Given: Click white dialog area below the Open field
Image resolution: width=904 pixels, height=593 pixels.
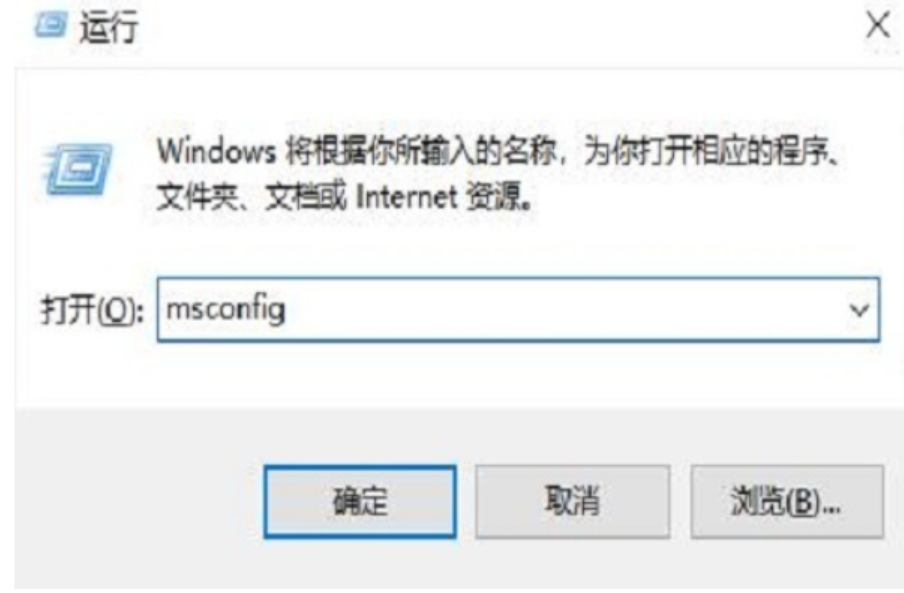Looking at the screenshot, I should tap(450, 375).
